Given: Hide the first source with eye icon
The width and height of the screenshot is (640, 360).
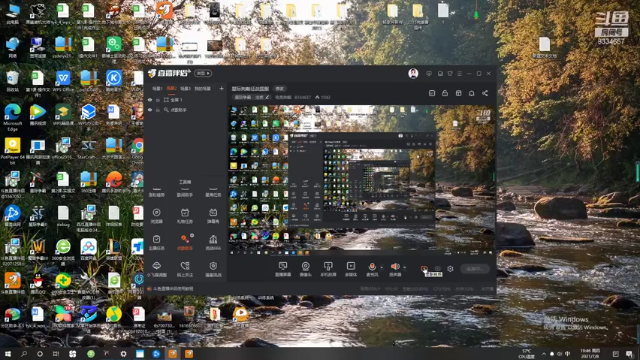Looking at the screenshot, I should [150, 100].
